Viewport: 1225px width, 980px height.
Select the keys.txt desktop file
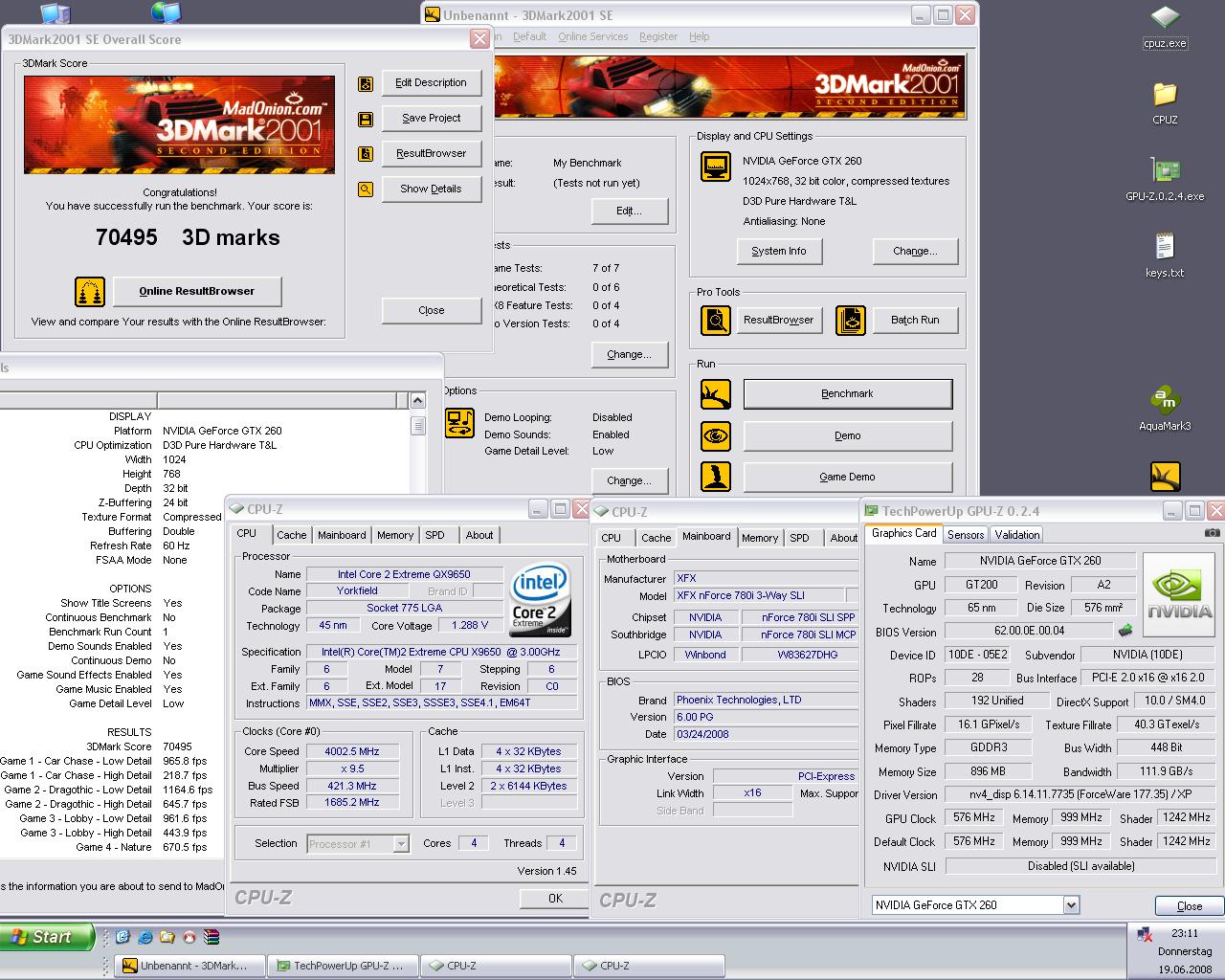(x=1165, y=256)
